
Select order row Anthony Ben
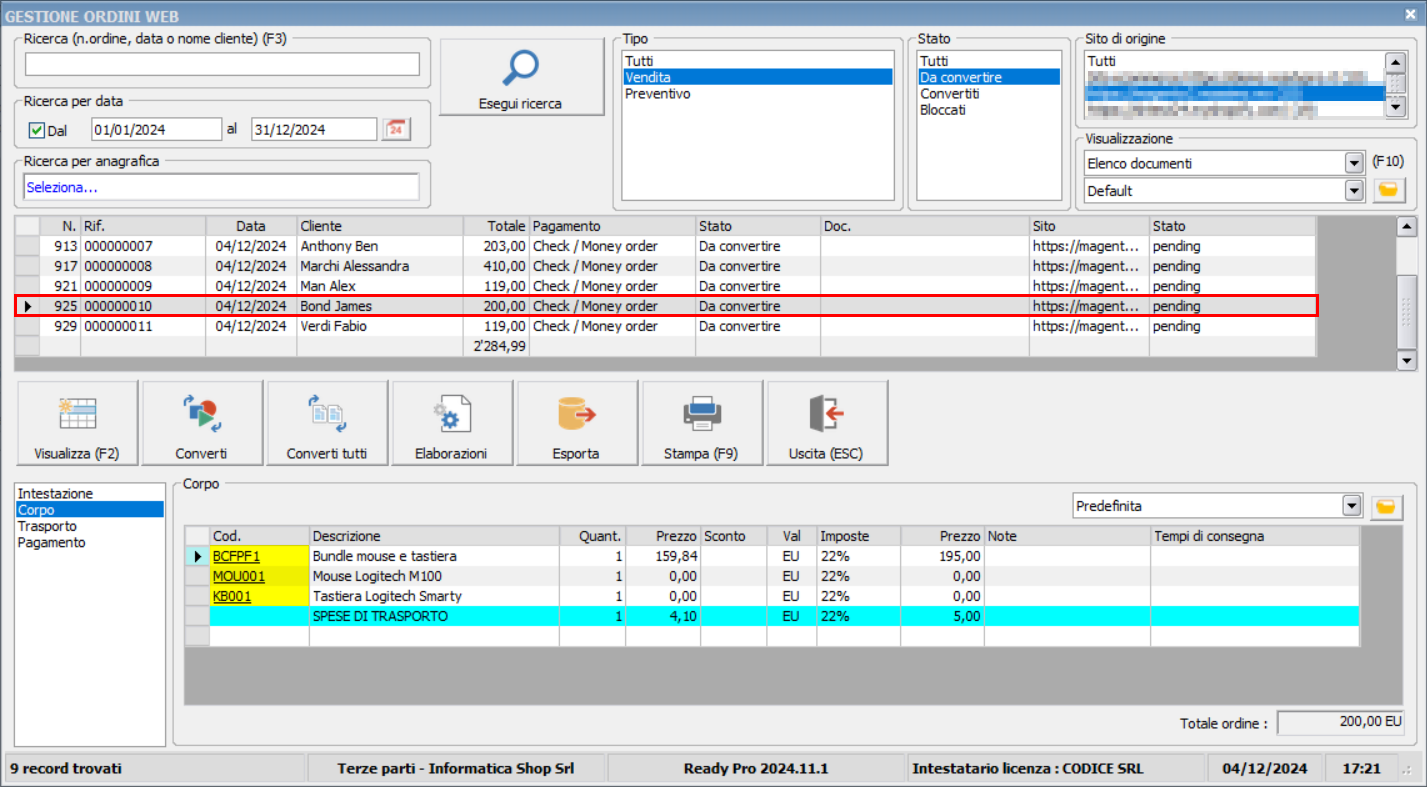tap(666, 246)
